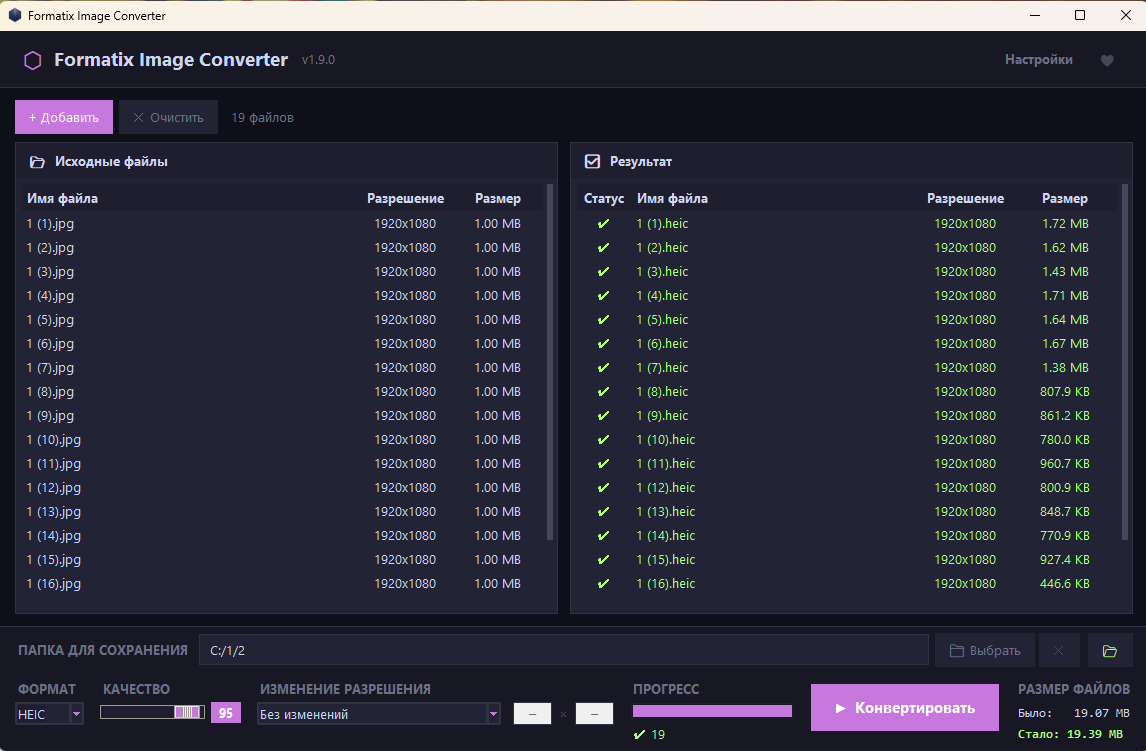Click the heart icon next to Настройки
The width and height of the screenshot is (1146, 751).
point(1107,61)
